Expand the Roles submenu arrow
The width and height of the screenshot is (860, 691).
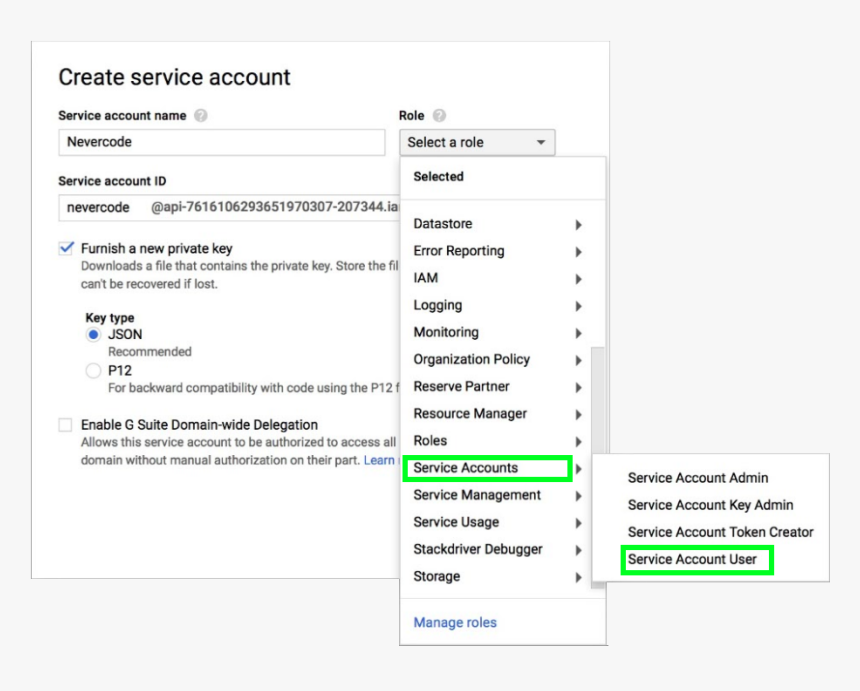point(579,441)
